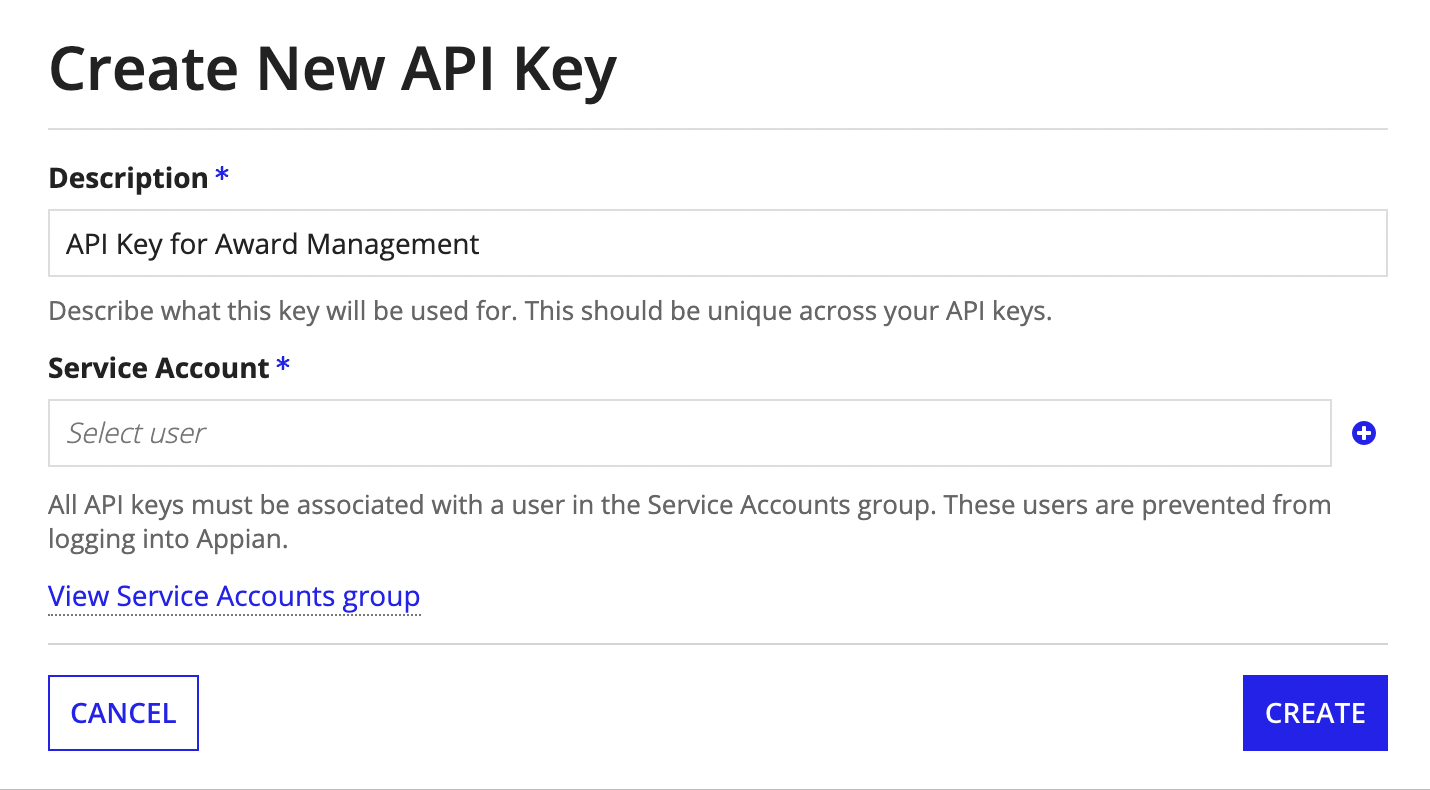Click the plus icon beside Service Account field
Image resolution: width=1430 pixels, height=790 pixels.
pyautogui.click(x=1363, y=433)
